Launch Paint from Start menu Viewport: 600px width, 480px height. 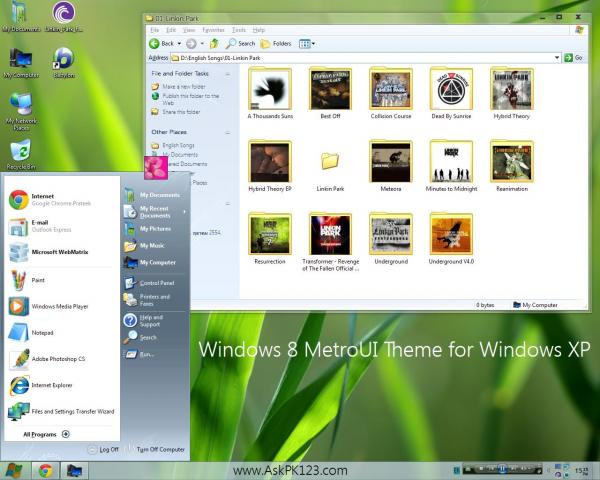[61, 280]
